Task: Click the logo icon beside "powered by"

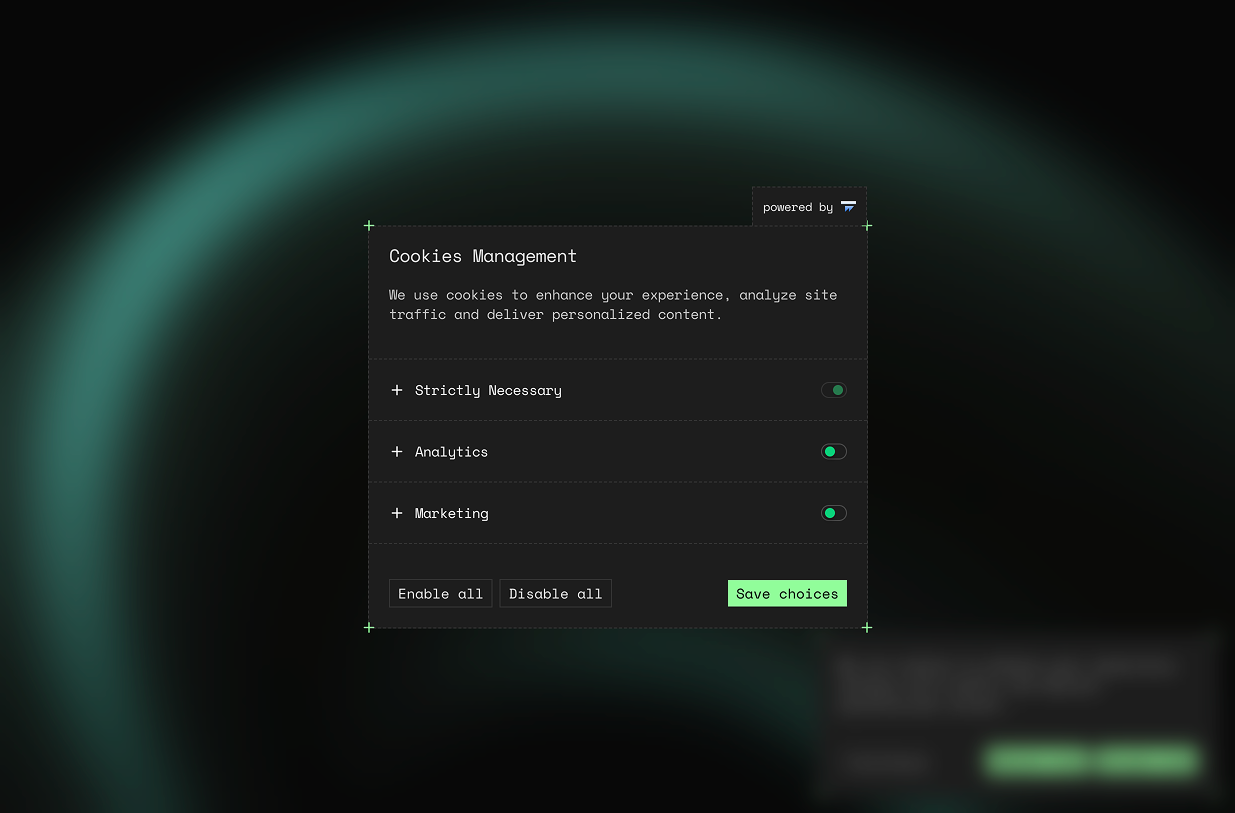Action: [848, 207]
